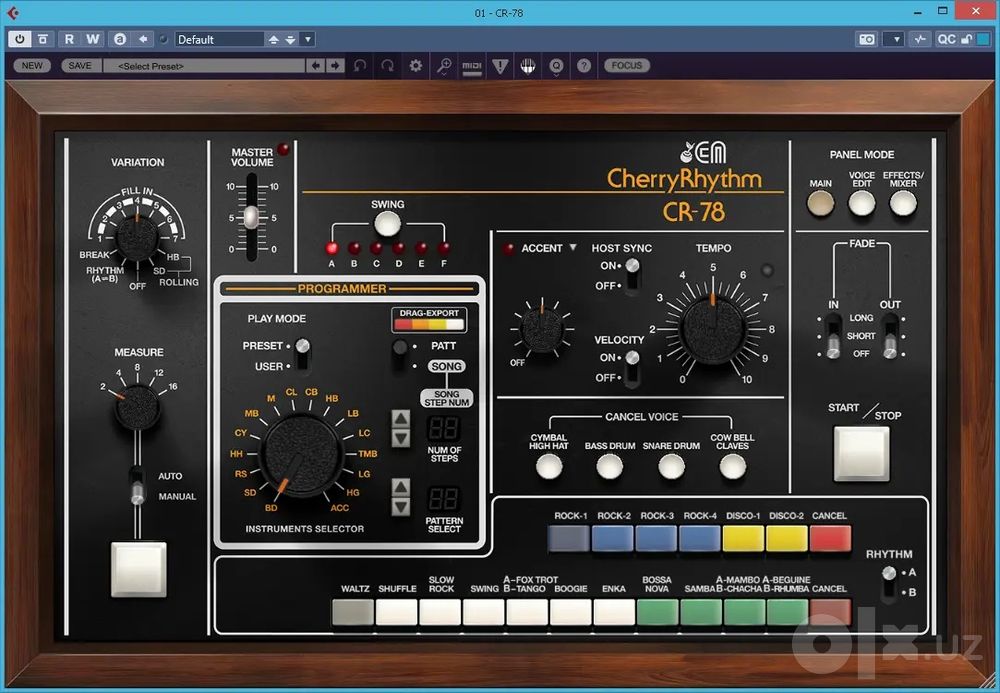Toggle the Fade Out switch
1000x693 pixels.
click(x=890, y=336)
